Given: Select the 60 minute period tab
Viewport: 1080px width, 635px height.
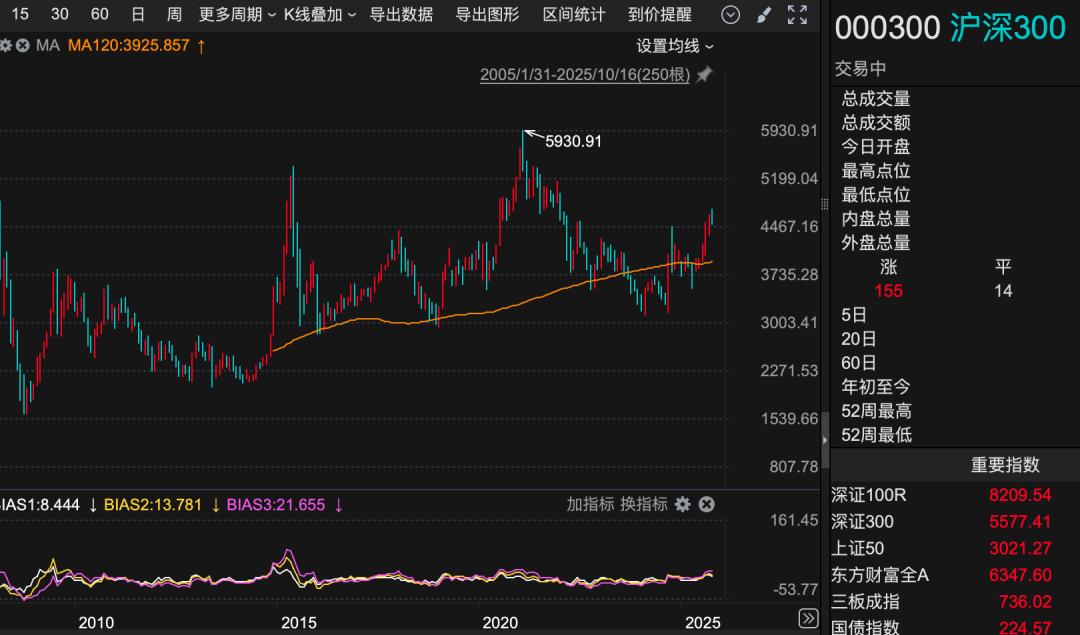Looking at the screenshot, I should (100, 14).
